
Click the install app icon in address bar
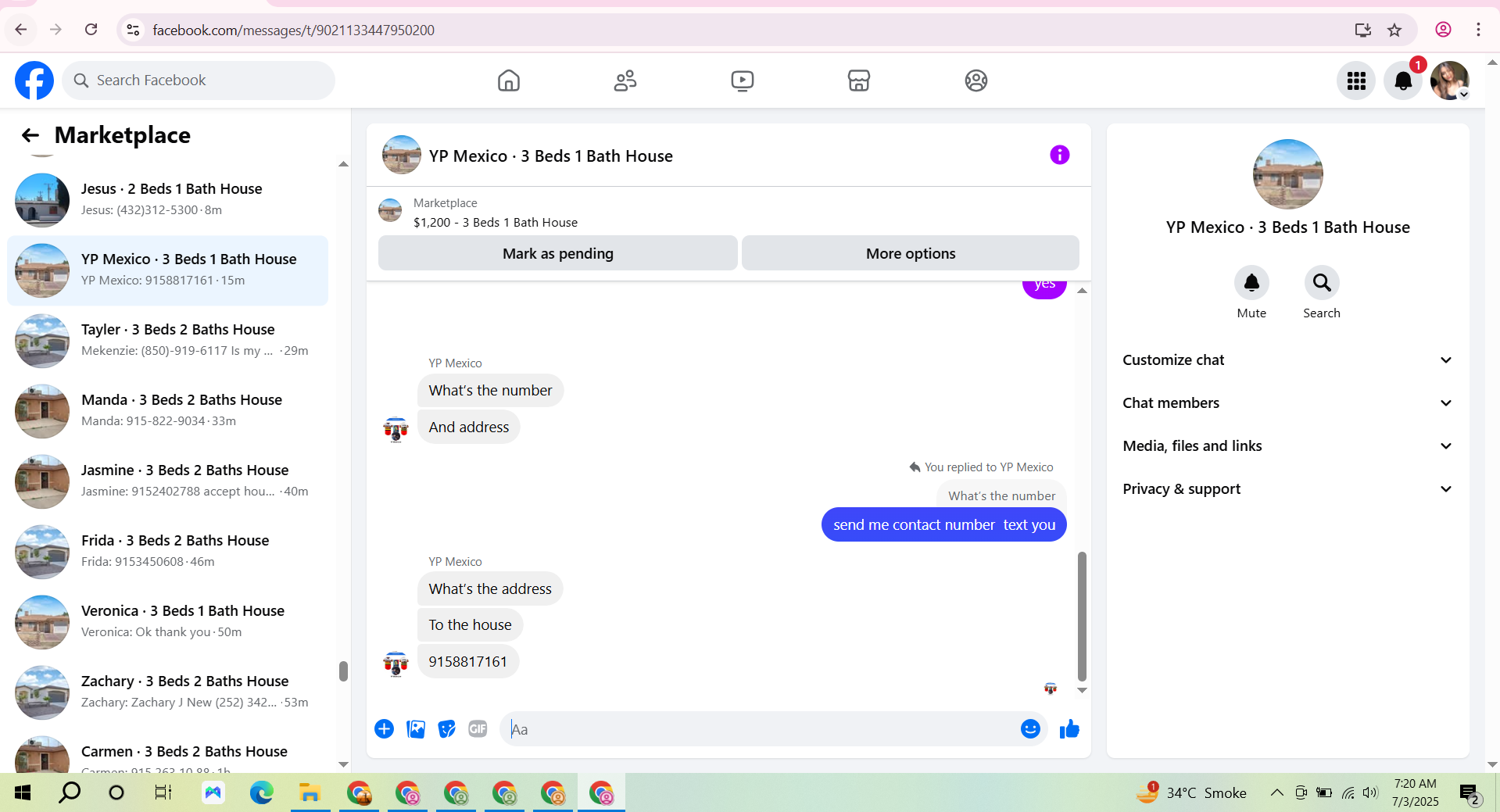(x=1362, y=30)
